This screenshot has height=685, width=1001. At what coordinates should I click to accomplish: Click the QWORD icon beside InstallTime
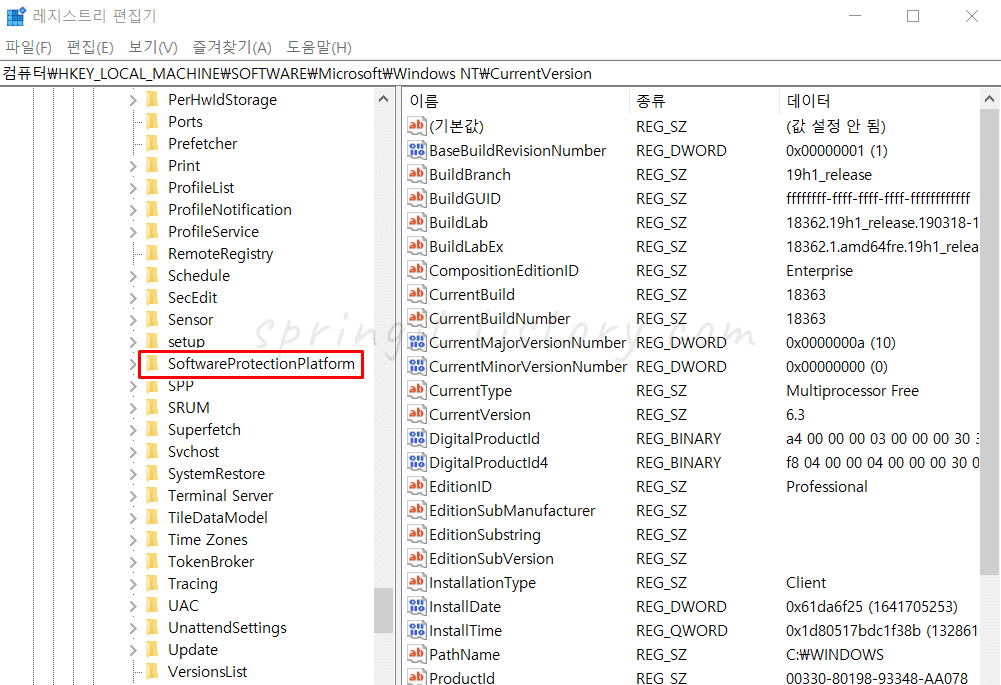click(x=416, y=630)
